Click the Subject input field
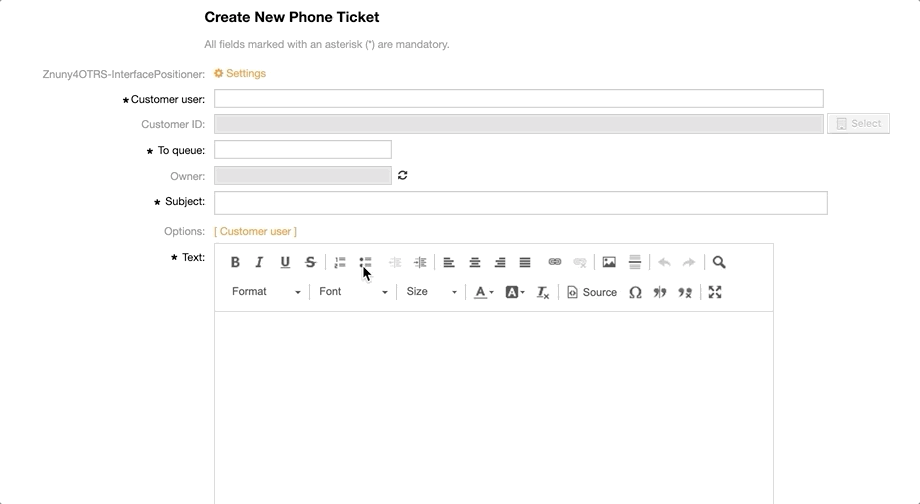Screen dimensions: 920x504 pyautogui.click(x=520, y=203)
